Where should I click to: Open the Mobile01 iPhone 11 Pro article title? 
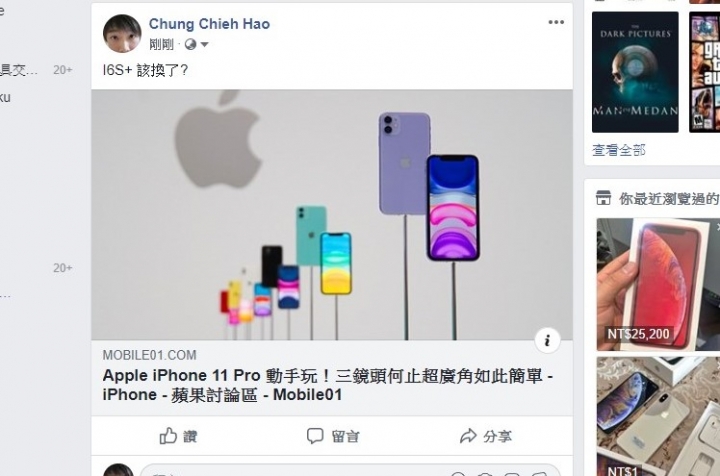[327, 385]
